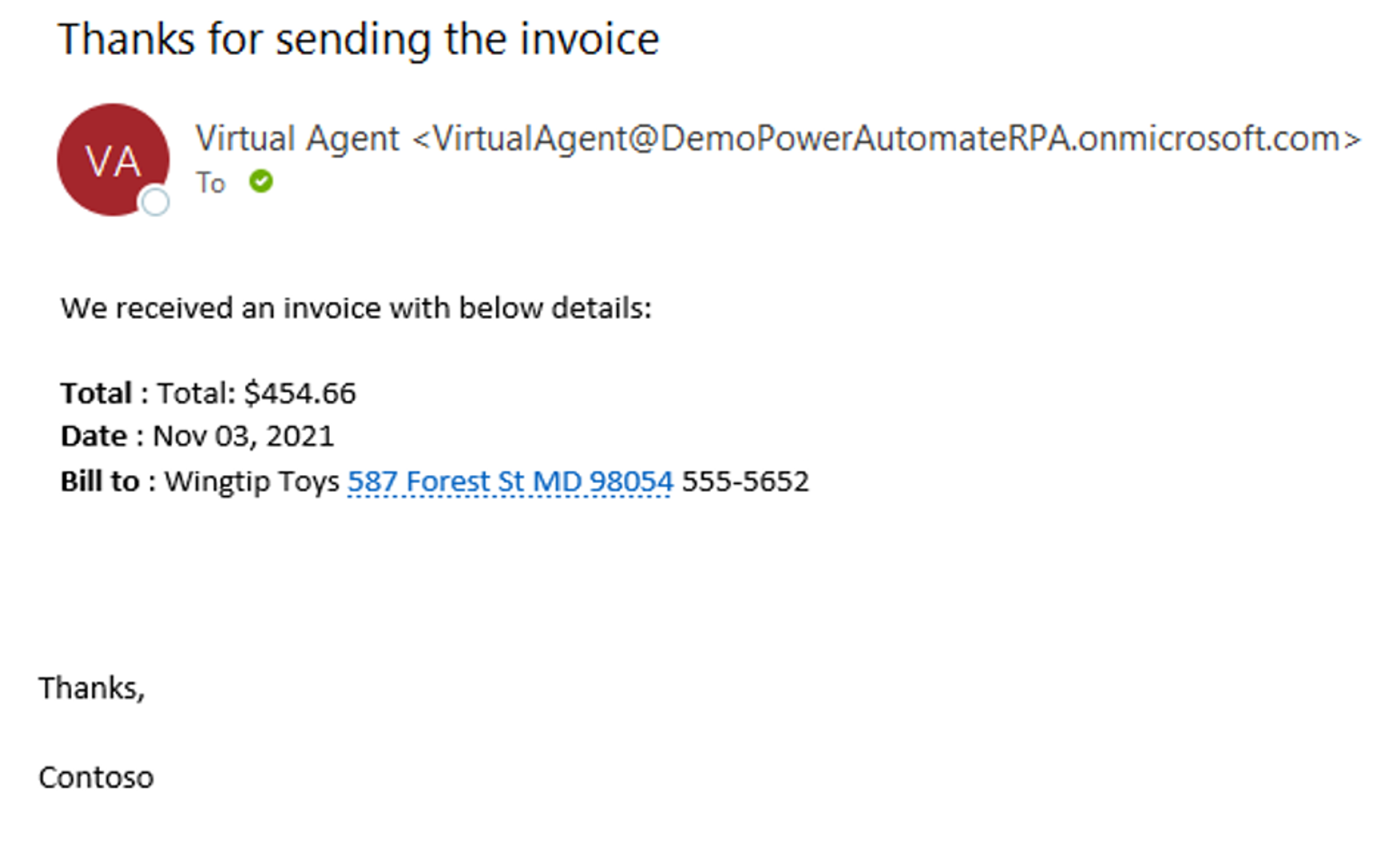Click the email subject heading
Screen dimensions: 1398x868
point(358,39)
